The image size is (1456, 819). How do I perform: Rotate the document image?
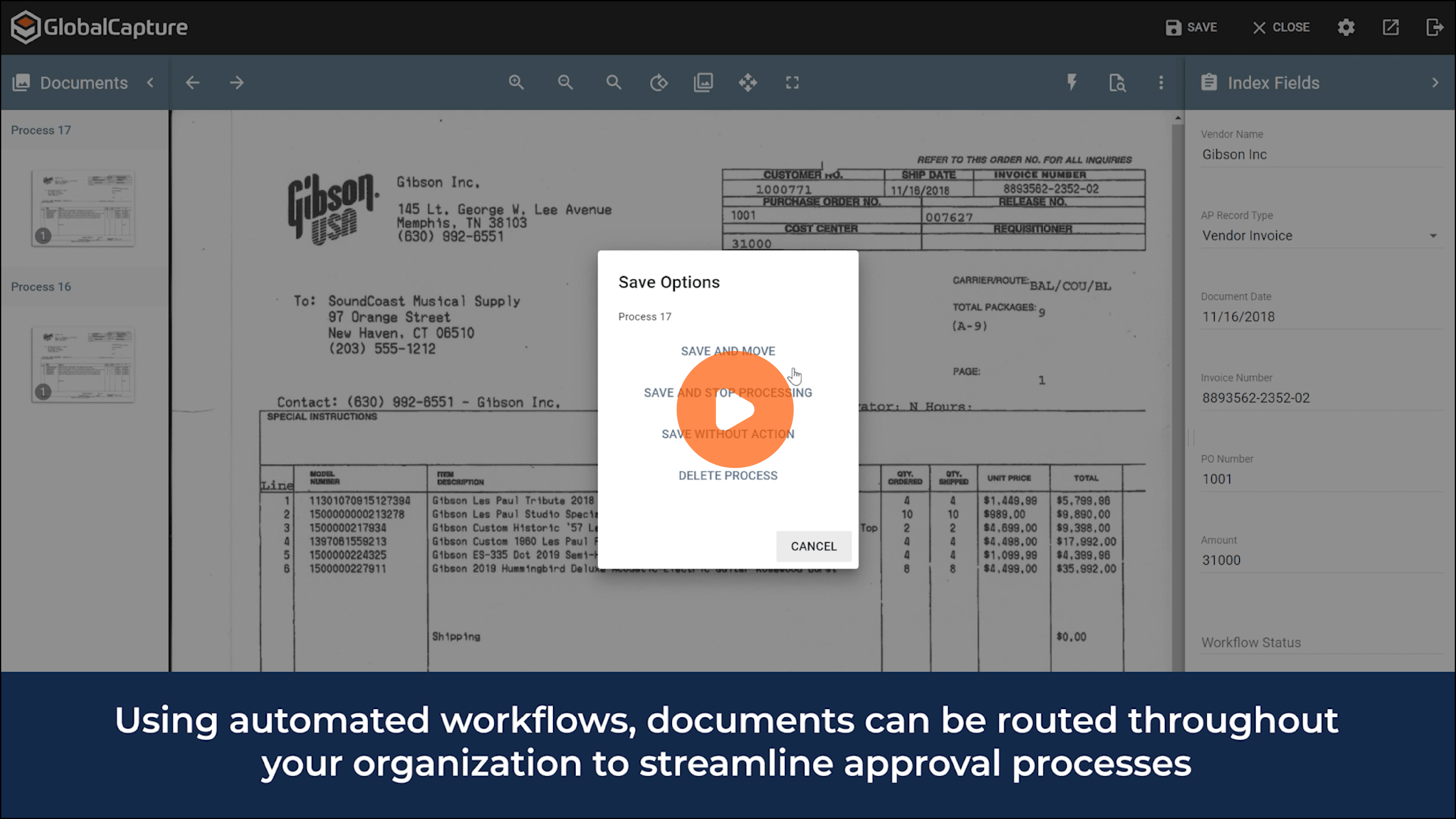click(659, 83)
